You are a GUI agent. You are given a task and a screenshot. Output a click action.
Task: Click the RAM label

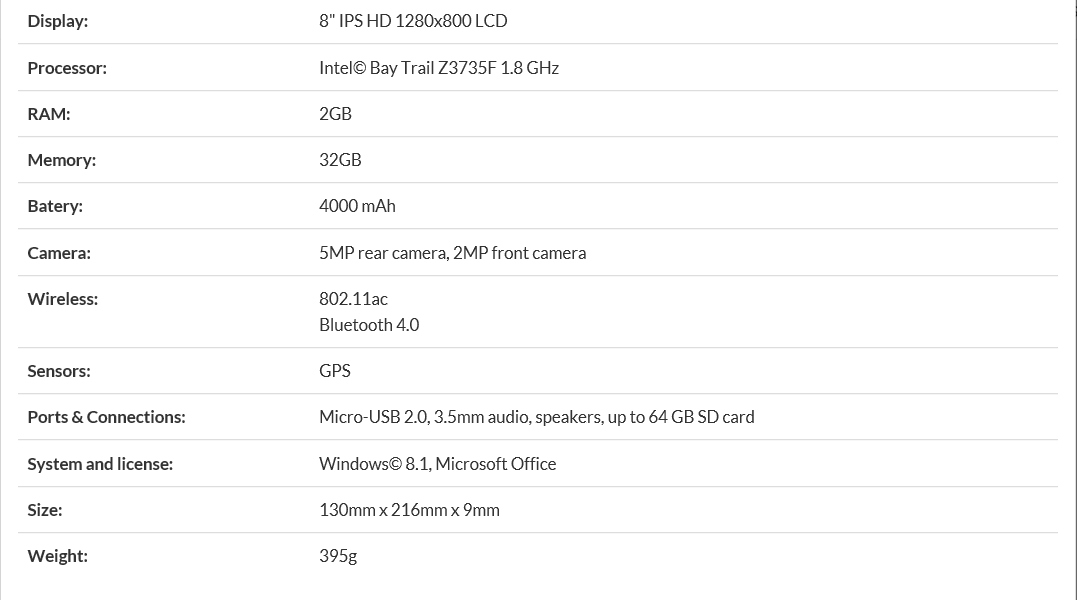tap(49, 114)
